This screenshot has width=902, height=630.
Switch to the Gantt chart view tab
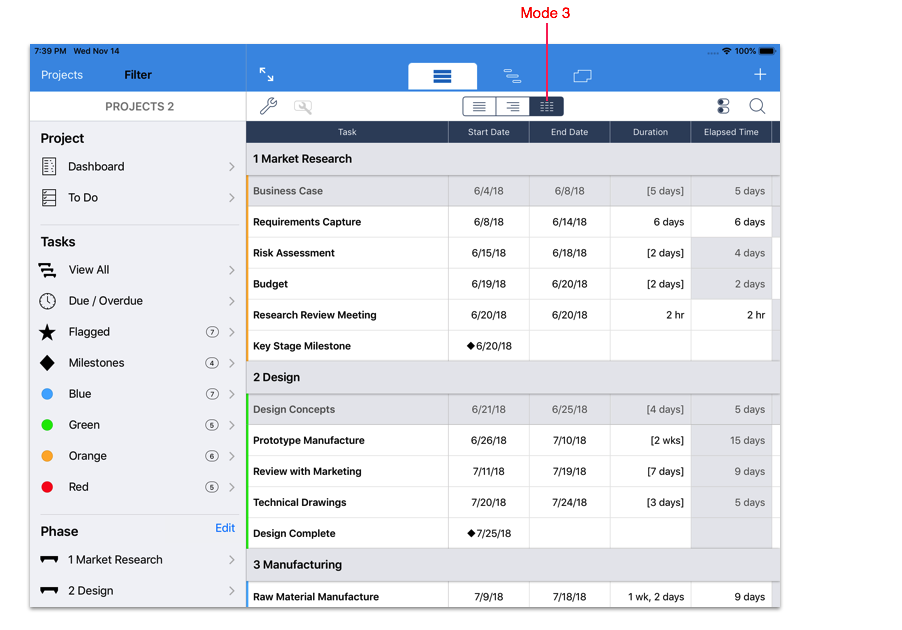coord(512,76)
